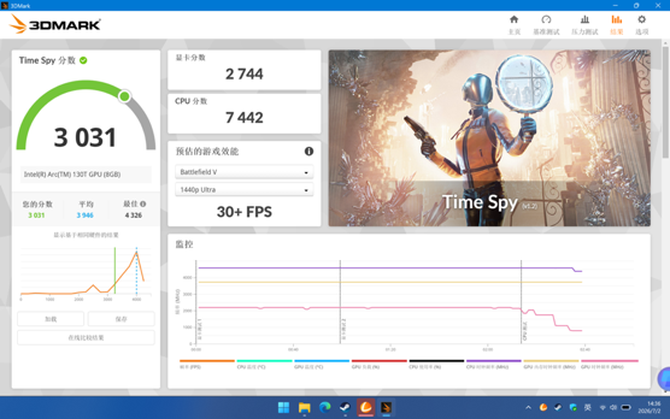Show hidden system tray icons
Screen dimensions: 670x419
click(x=529, y=407)
